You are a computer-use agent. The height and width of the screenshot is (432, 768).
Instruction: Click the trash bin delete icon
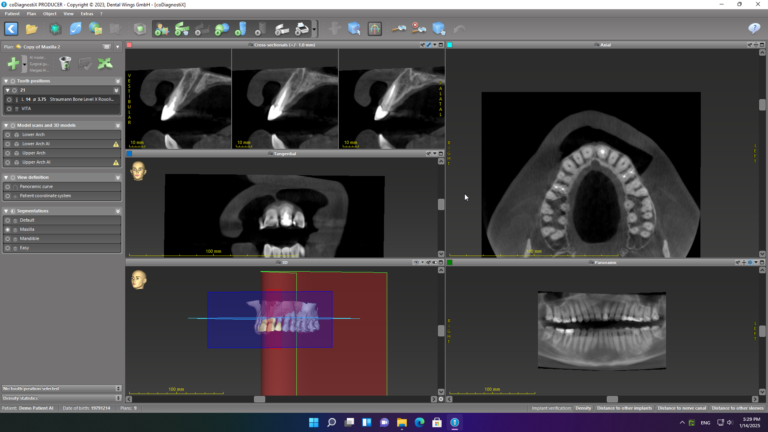(x=65, y=63)
